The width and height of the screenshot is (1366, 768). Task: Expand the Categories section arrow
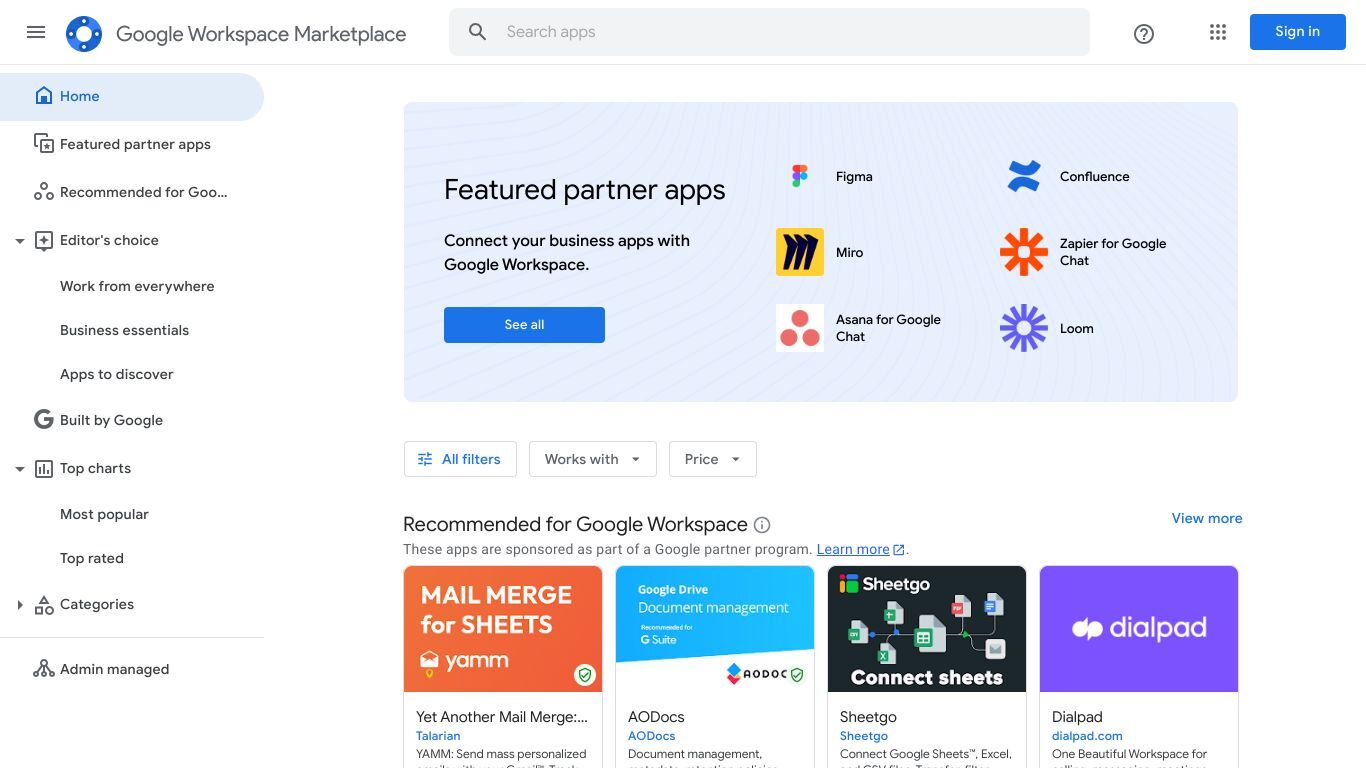[x=19, y=604]
